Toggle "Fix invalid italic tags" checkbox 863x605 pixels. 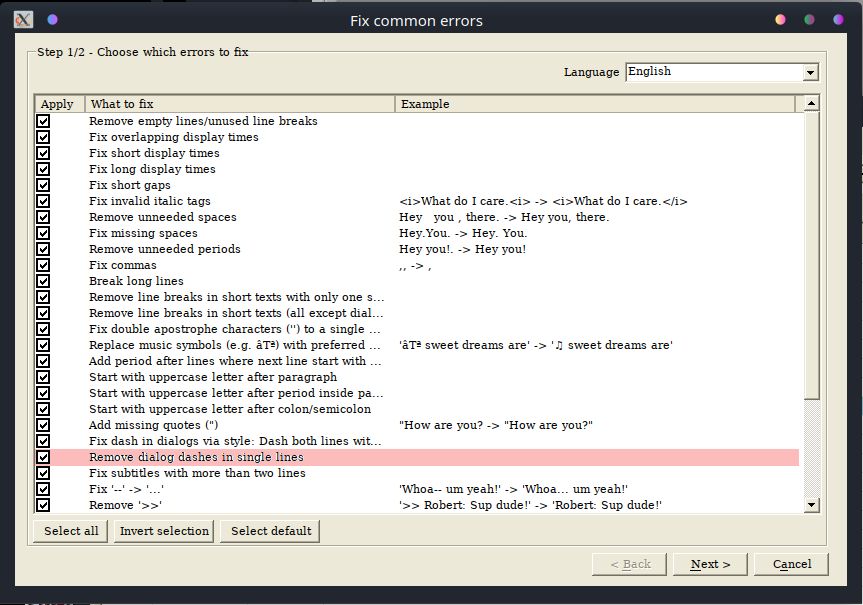click(x=42, y=200)
